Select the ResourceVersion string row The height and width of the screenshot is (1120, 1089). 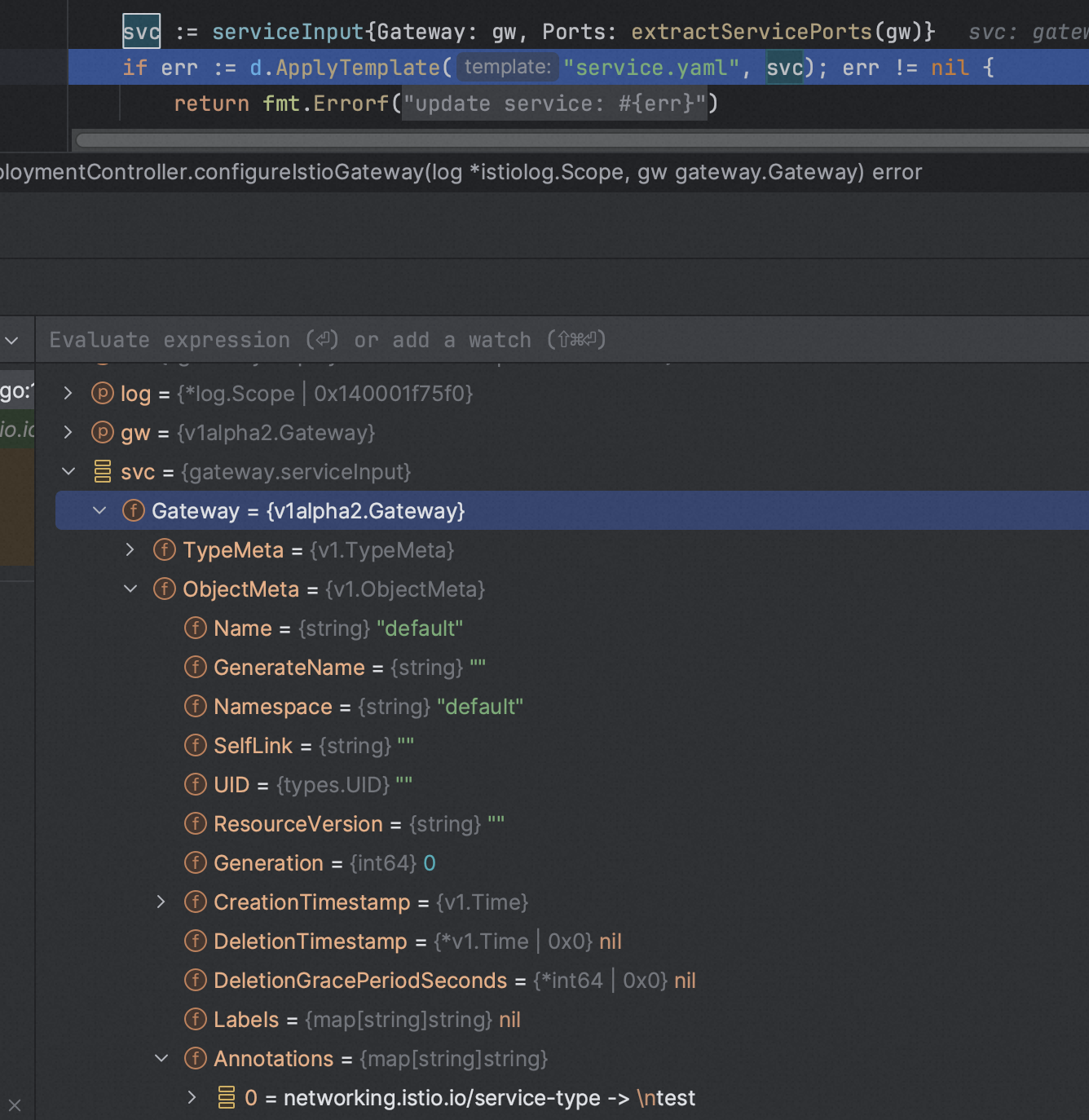tap(572, 824)
